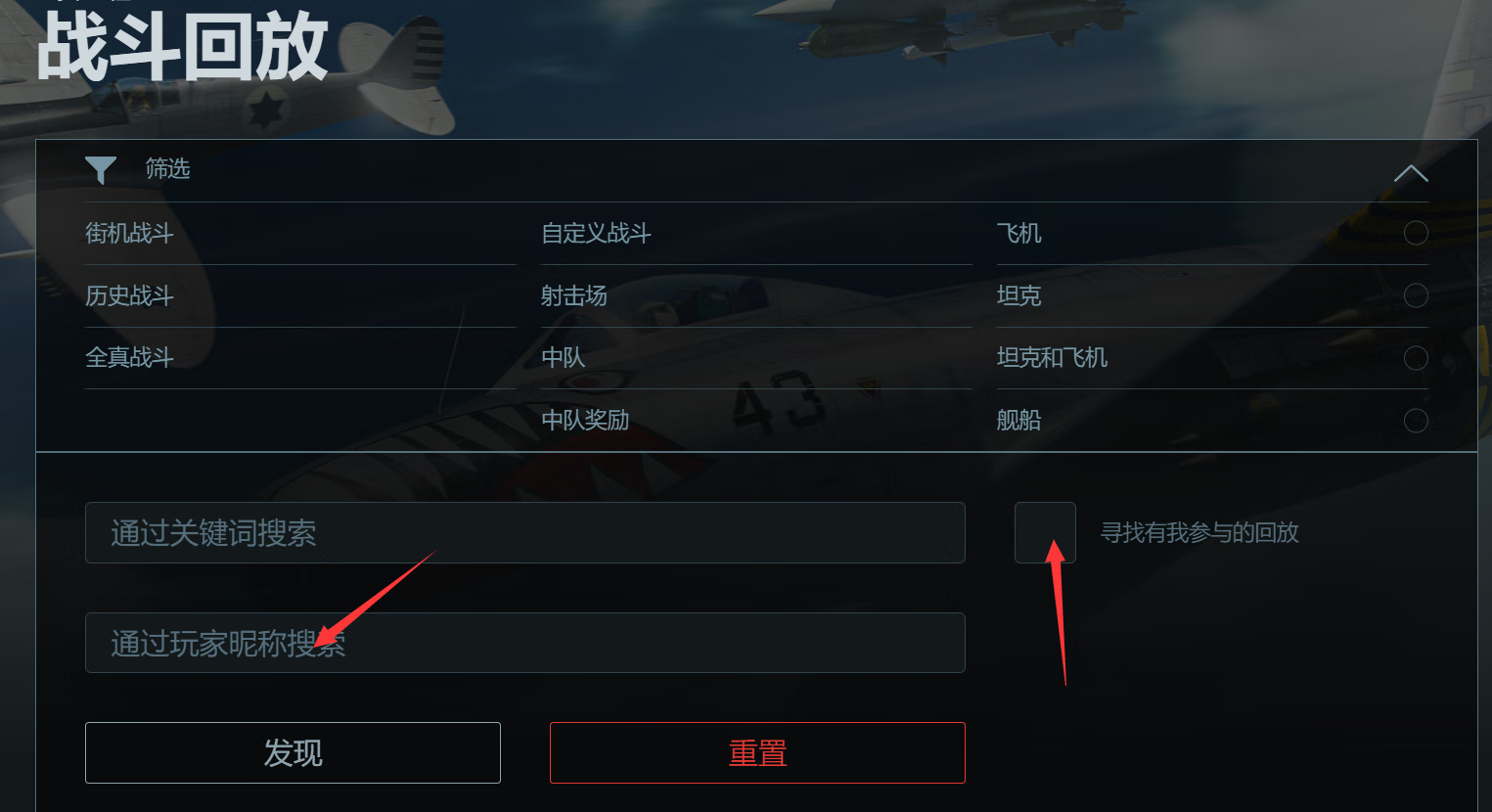Click the 寻找有我参与的回放 label text
This screenshot has width=1492, height=812.
[1199, 532]
